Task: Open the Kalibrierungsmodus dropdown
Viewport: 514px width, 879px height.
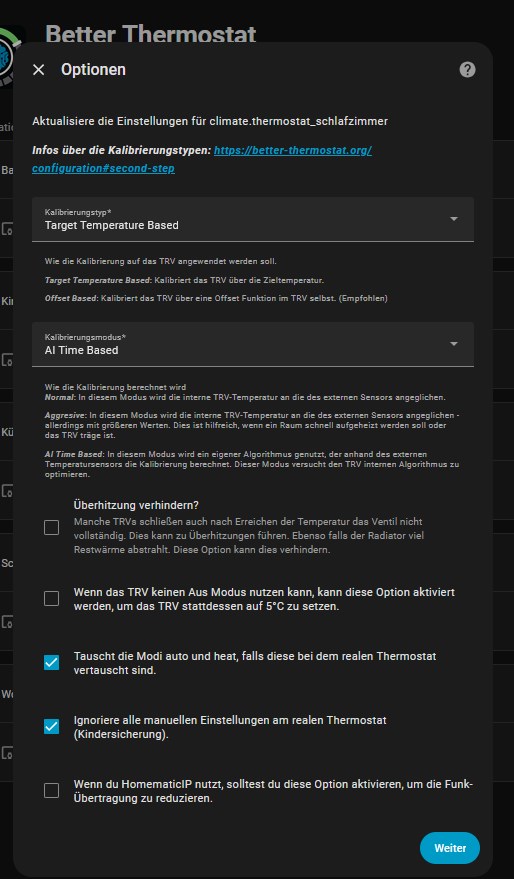Action: pyautogui.click(x=253, y=344)
